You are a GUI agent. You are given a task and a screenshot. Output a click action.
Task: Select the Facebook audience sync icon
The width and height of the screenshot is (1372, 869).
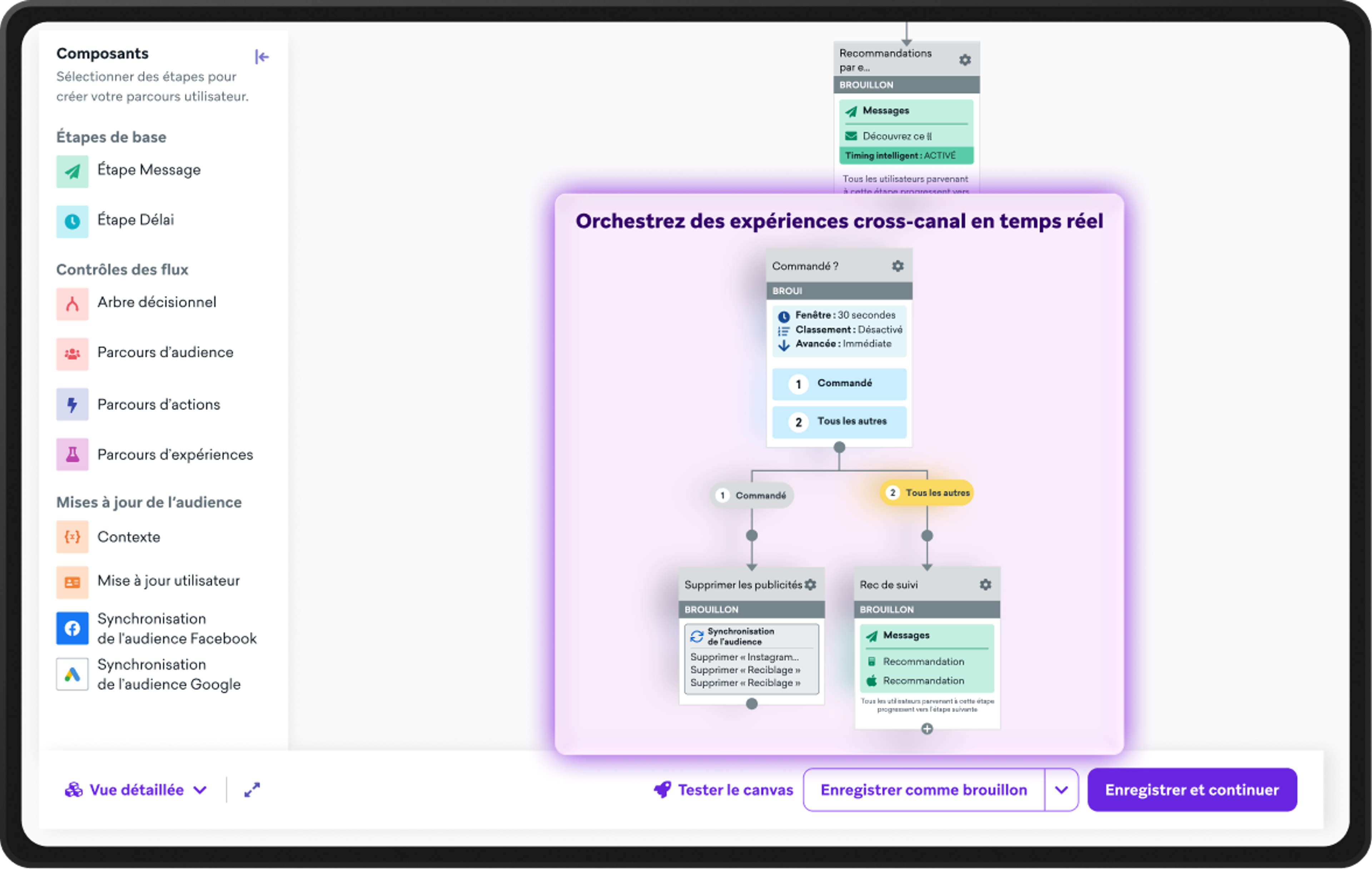click(73, 628)
